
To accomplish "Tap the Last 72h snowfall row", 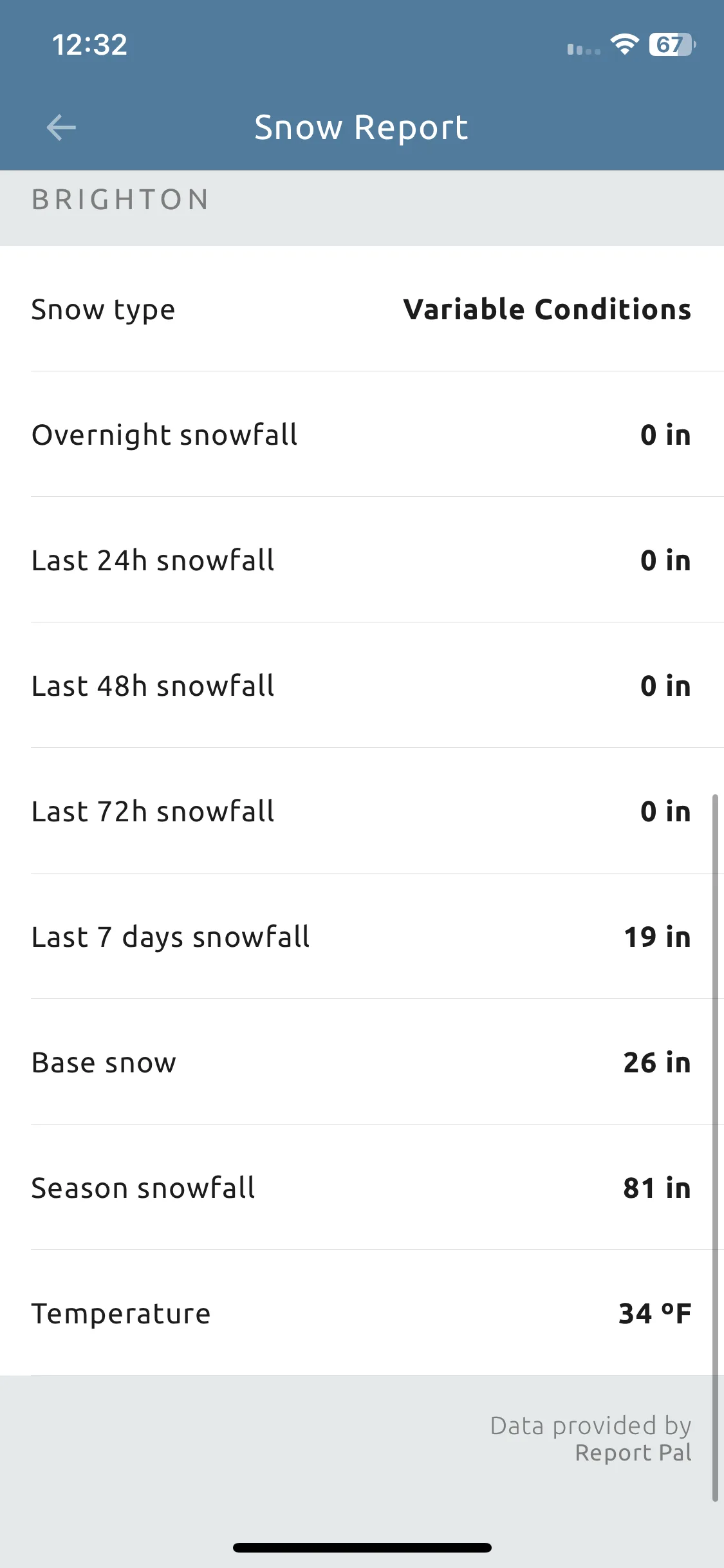I will [x=362, y=811].
